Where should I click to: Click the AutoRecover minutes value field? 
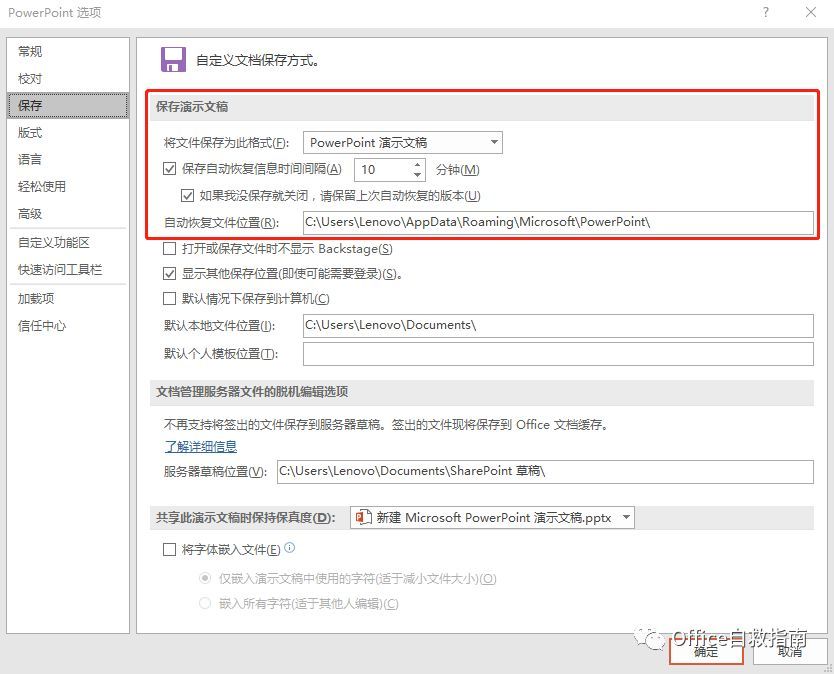coord(383,170)
